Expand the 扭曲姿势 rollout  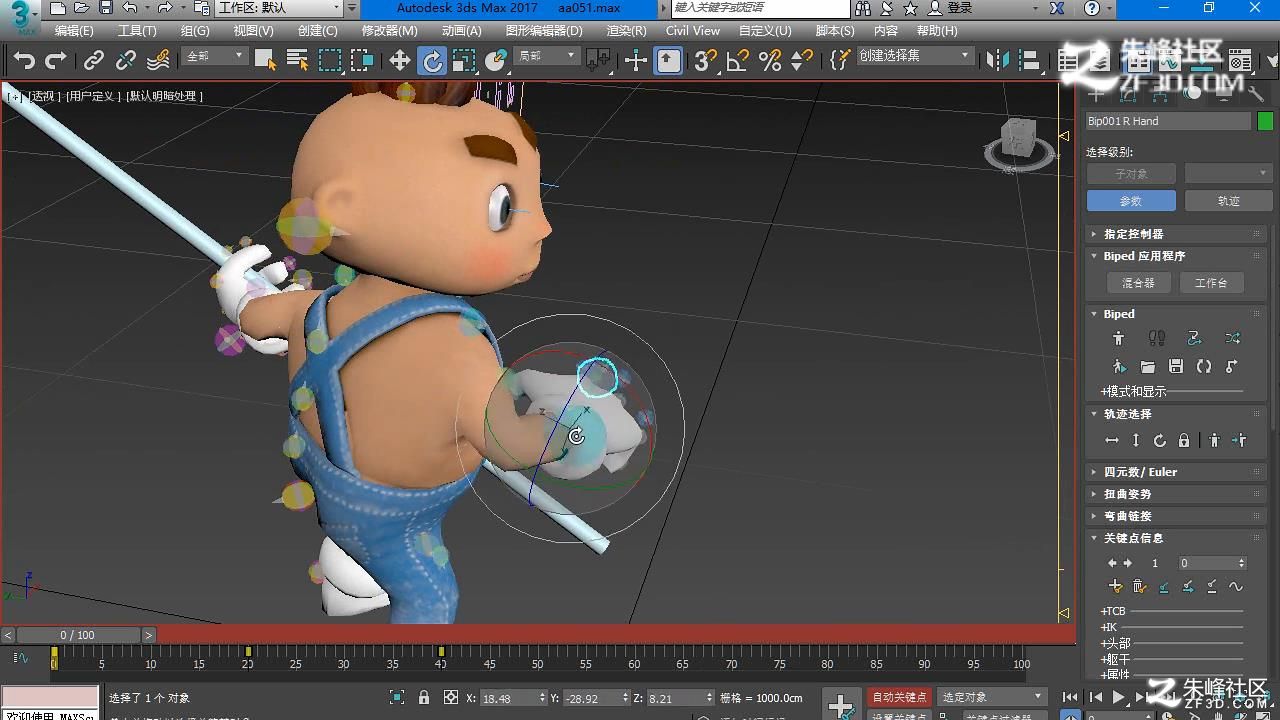click(x=1174, y=494)
